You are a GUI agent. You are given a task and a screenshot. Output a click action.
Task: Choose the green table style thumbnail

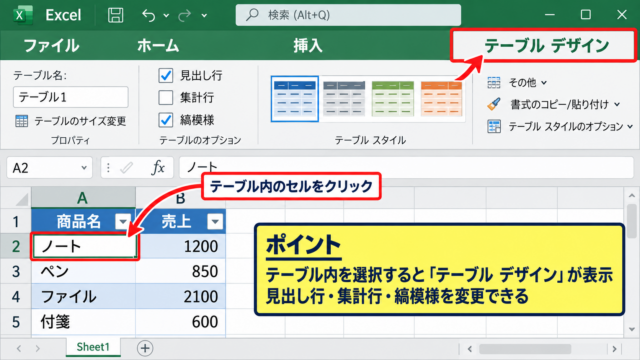pos(393,99)
